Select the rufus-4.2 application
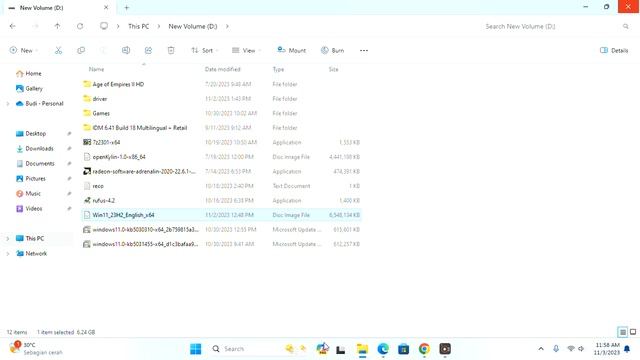Screen dimensions: 640x360 (x=221, y=200)
